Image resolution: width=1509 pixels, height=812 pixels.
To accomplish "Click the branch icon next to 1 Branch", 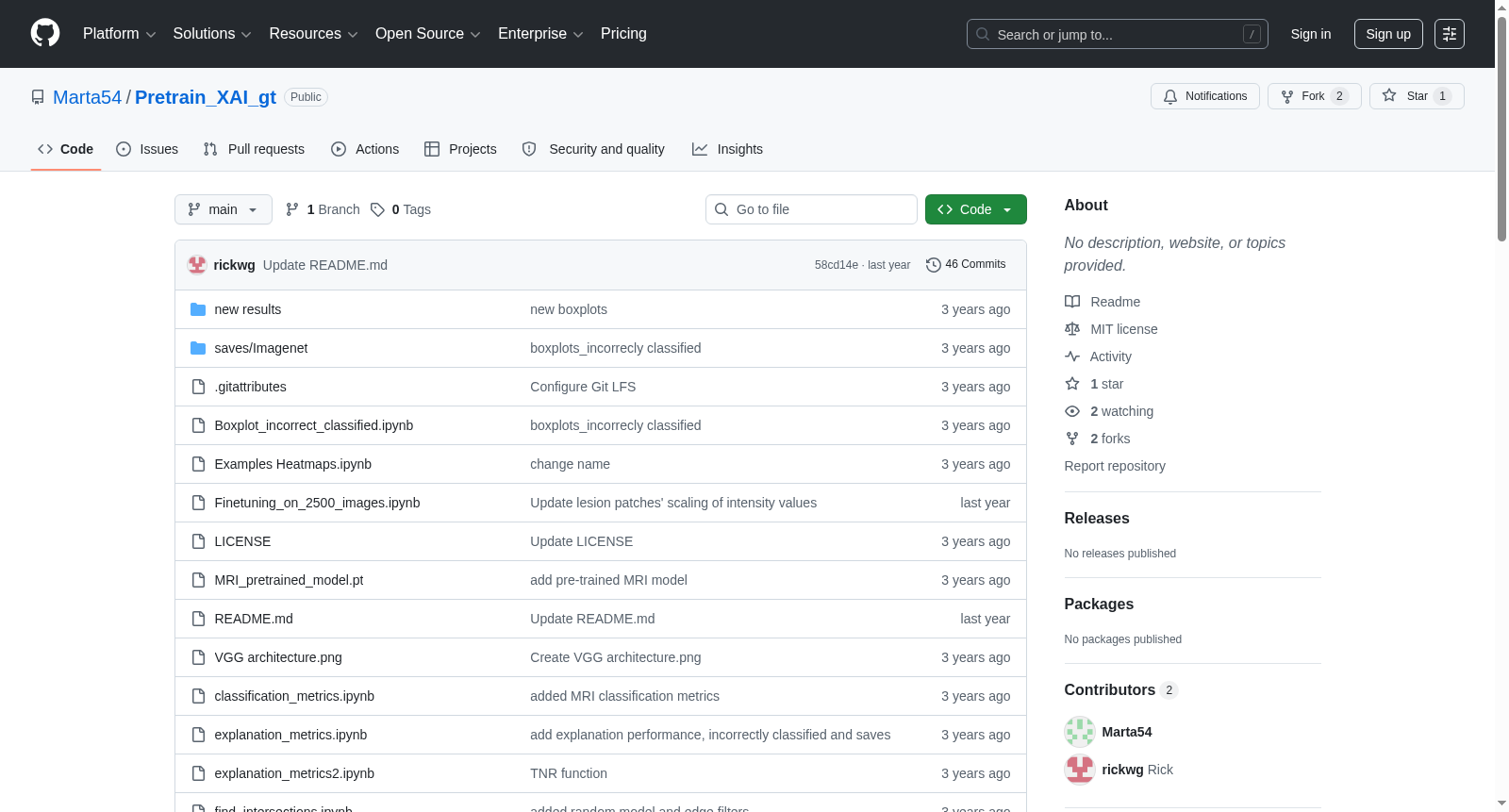I will pos(292,209).
